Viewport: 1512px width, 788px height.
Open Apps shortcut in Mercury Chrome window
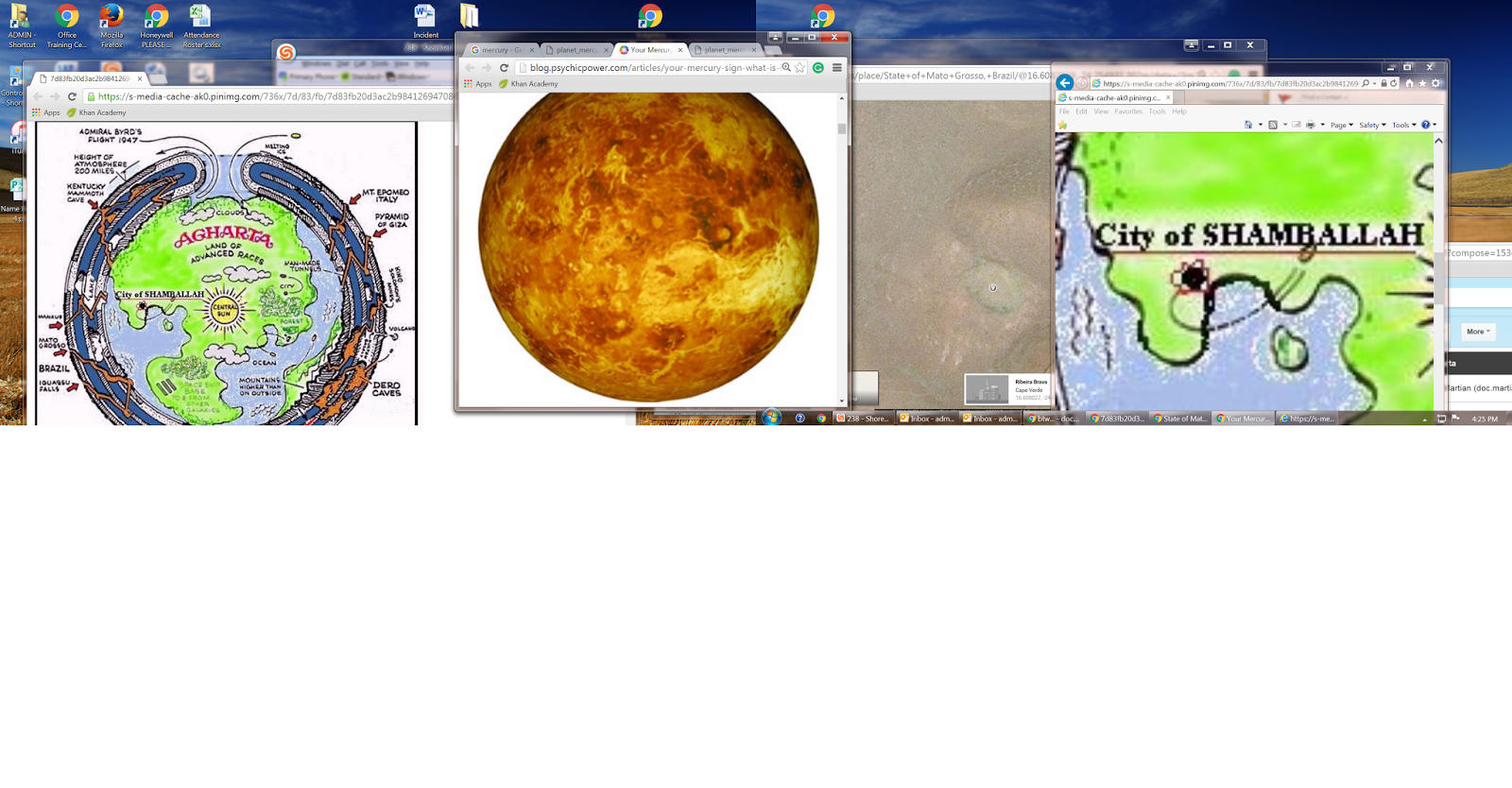tap(478, 84)
